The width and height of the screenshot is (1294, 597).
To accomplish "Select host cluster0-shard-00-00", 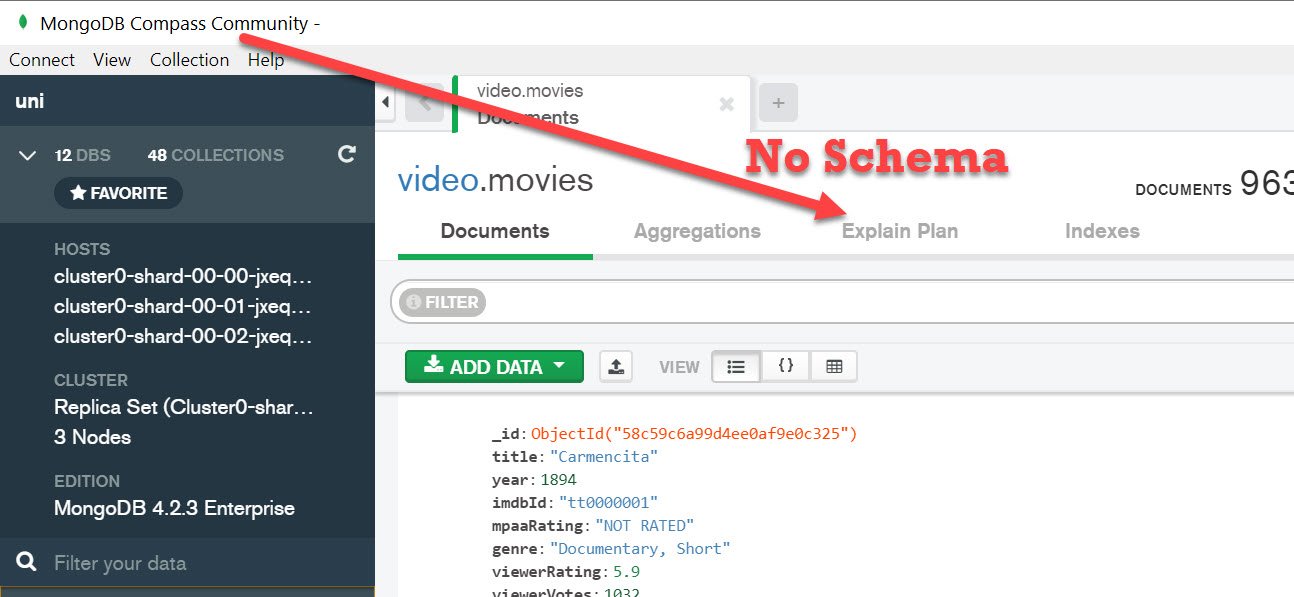I will click(183, 277).
